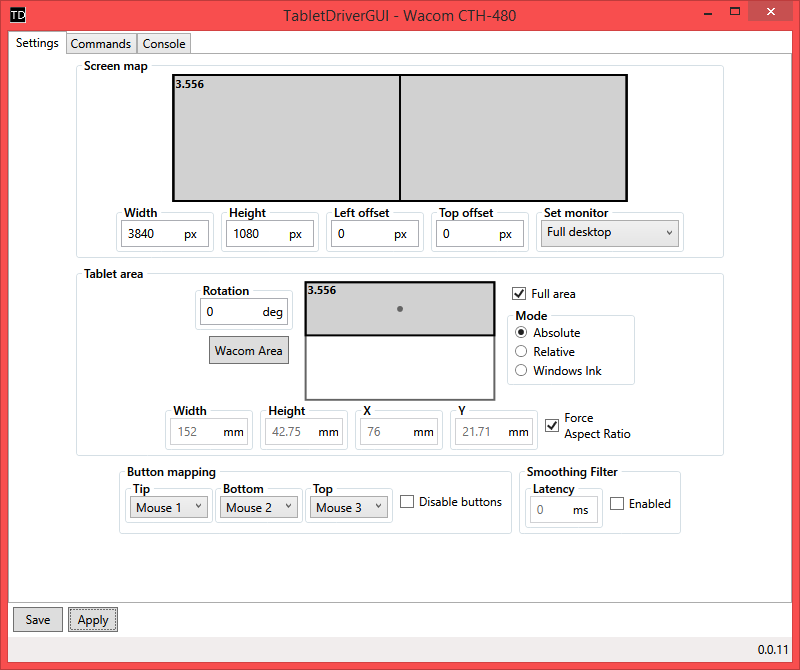
Task: Open the Tip button mapping dropdown
Action: coord(169,508)
